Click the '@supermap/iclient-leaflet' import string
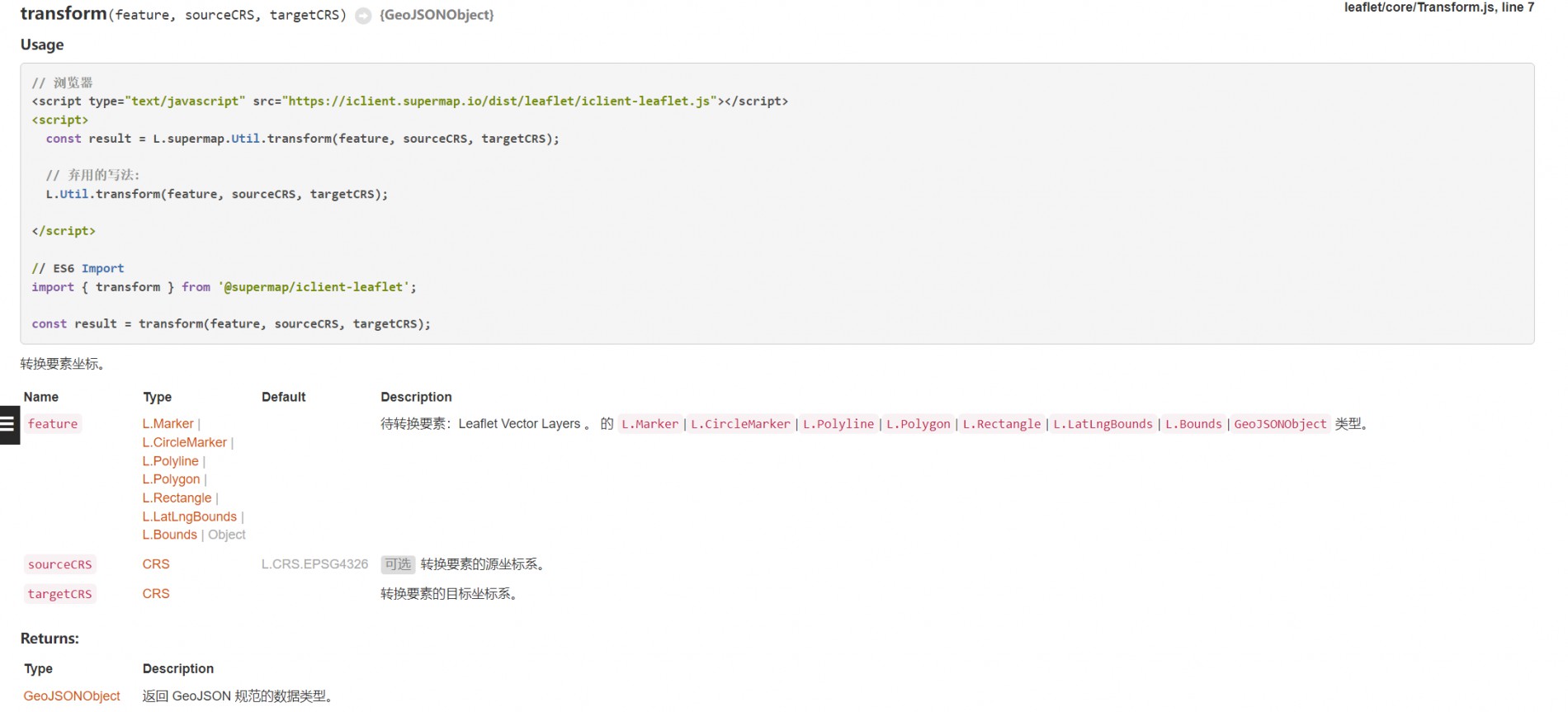 (314, 287)
